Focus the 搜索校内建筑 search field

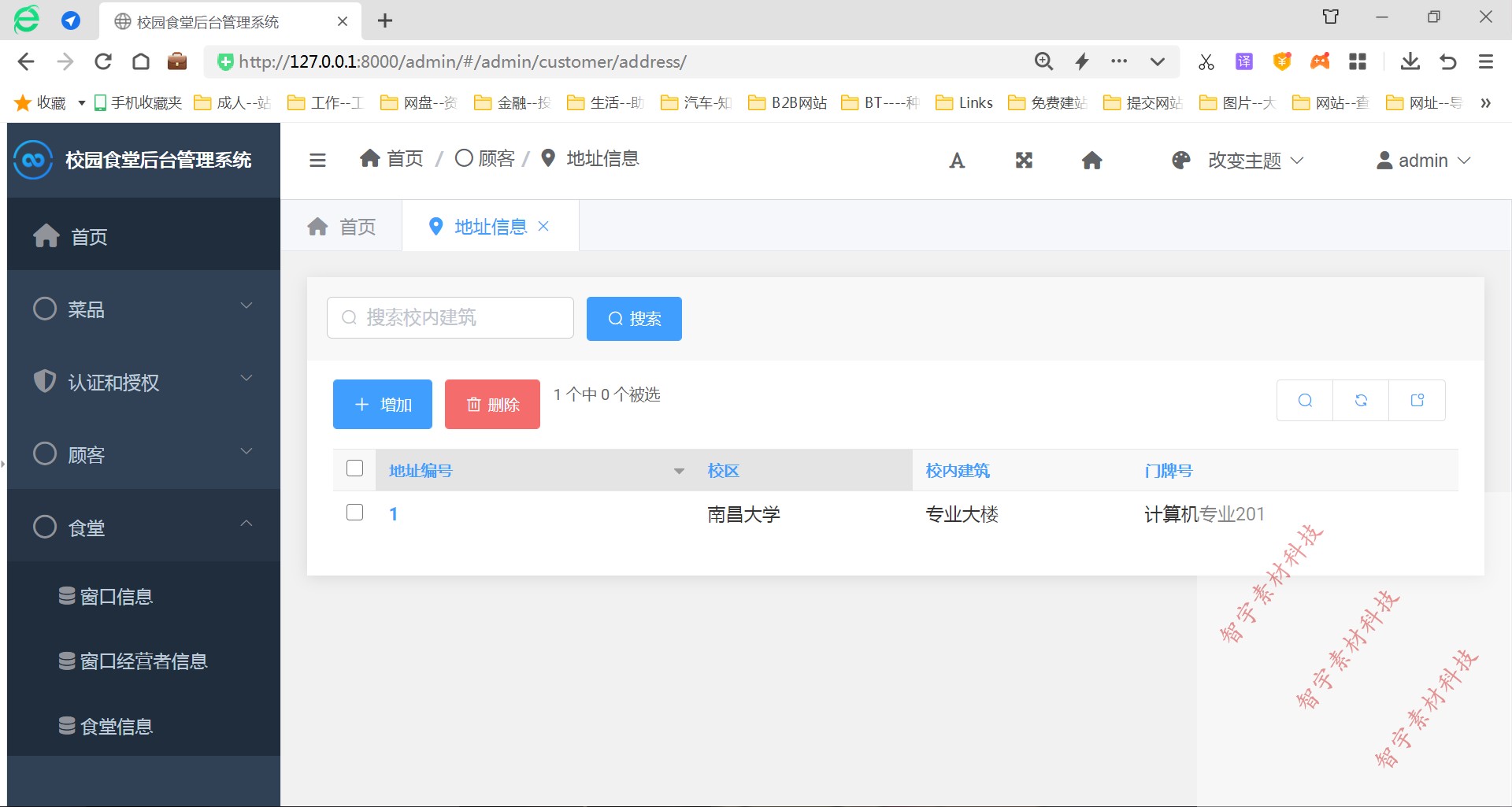point(450,318)
